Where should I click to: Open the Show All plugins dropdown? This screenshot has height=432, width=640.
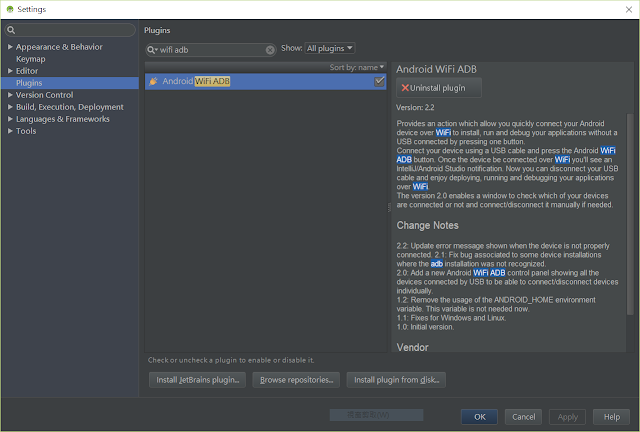pyautogui.click(x=330, y=48)
